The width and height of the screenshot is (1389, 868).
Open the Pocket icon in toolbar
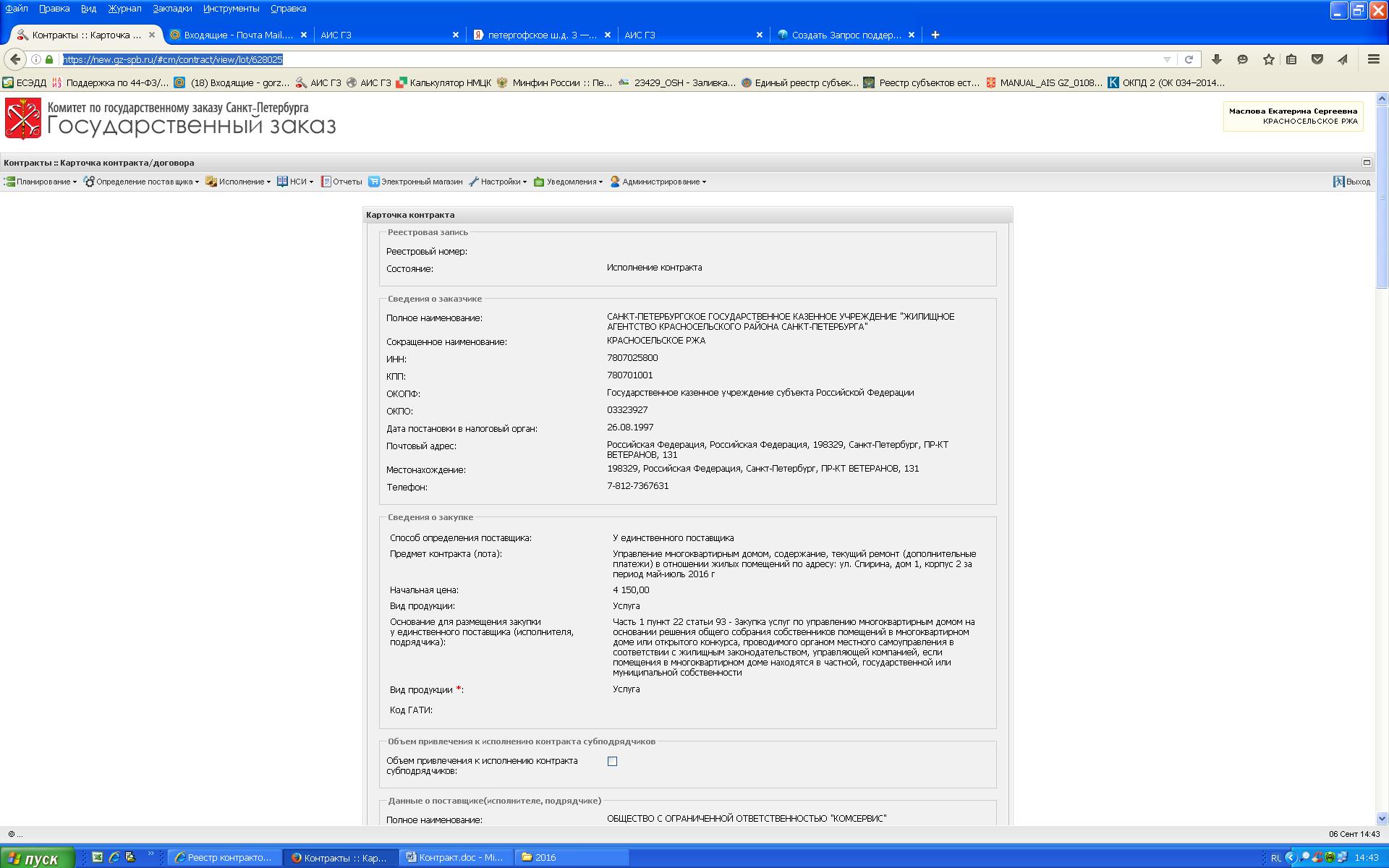click(x=1317, y=59)
